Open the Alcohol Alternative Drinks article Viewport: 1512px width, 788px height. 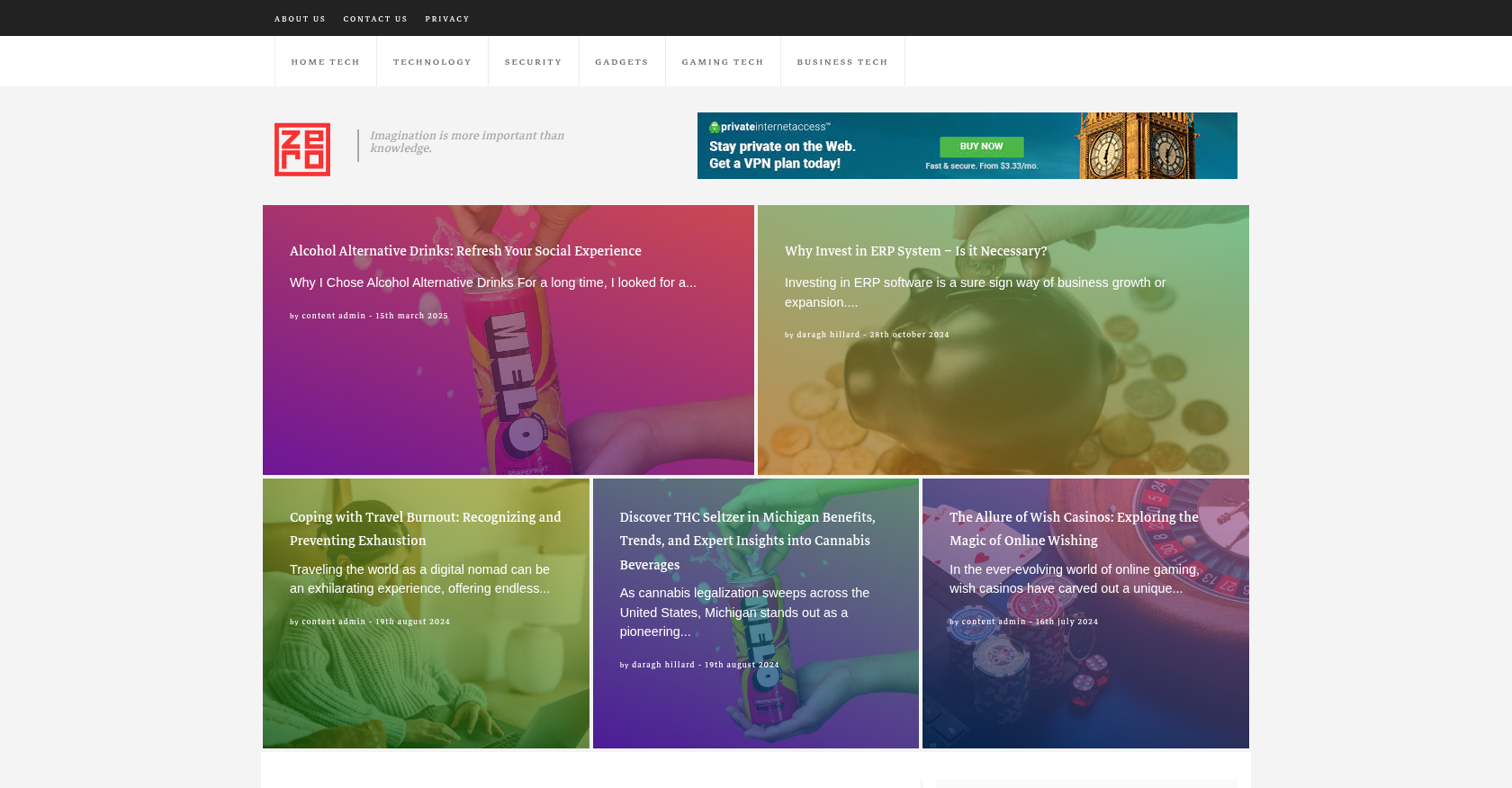coord(465,251)
